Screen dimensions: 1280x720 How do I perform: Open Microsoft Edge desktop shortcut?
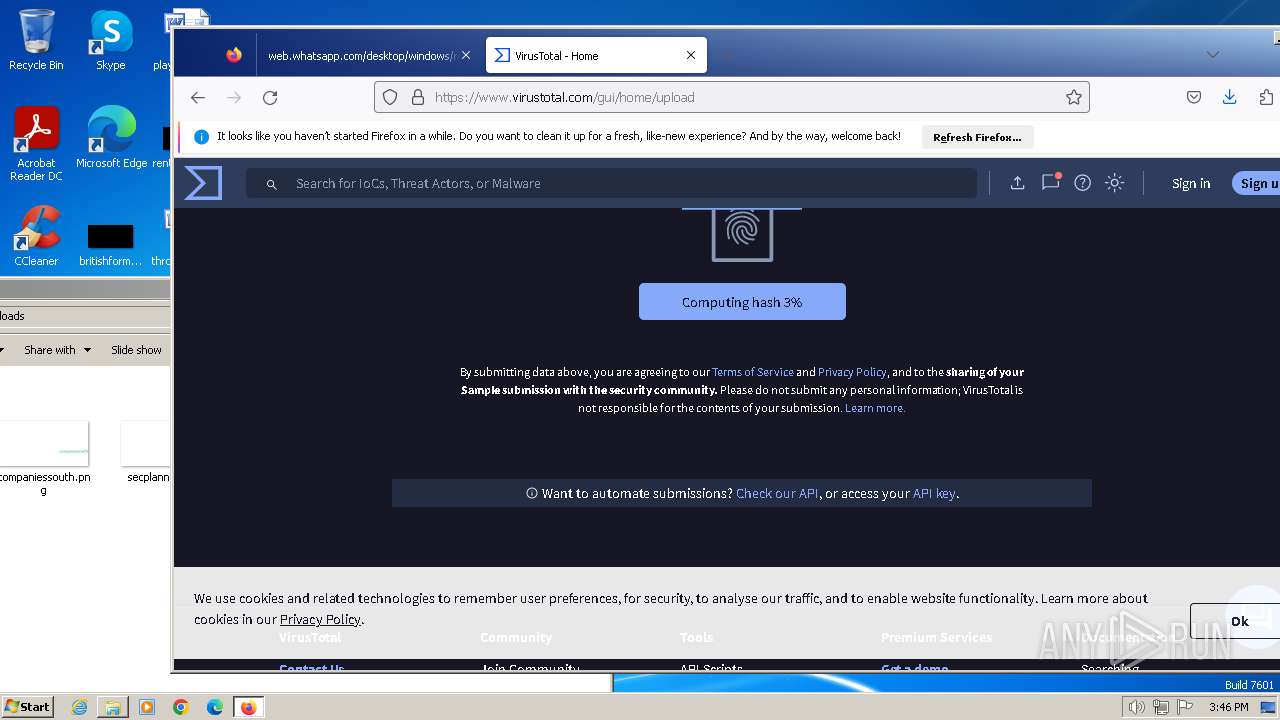111,138
